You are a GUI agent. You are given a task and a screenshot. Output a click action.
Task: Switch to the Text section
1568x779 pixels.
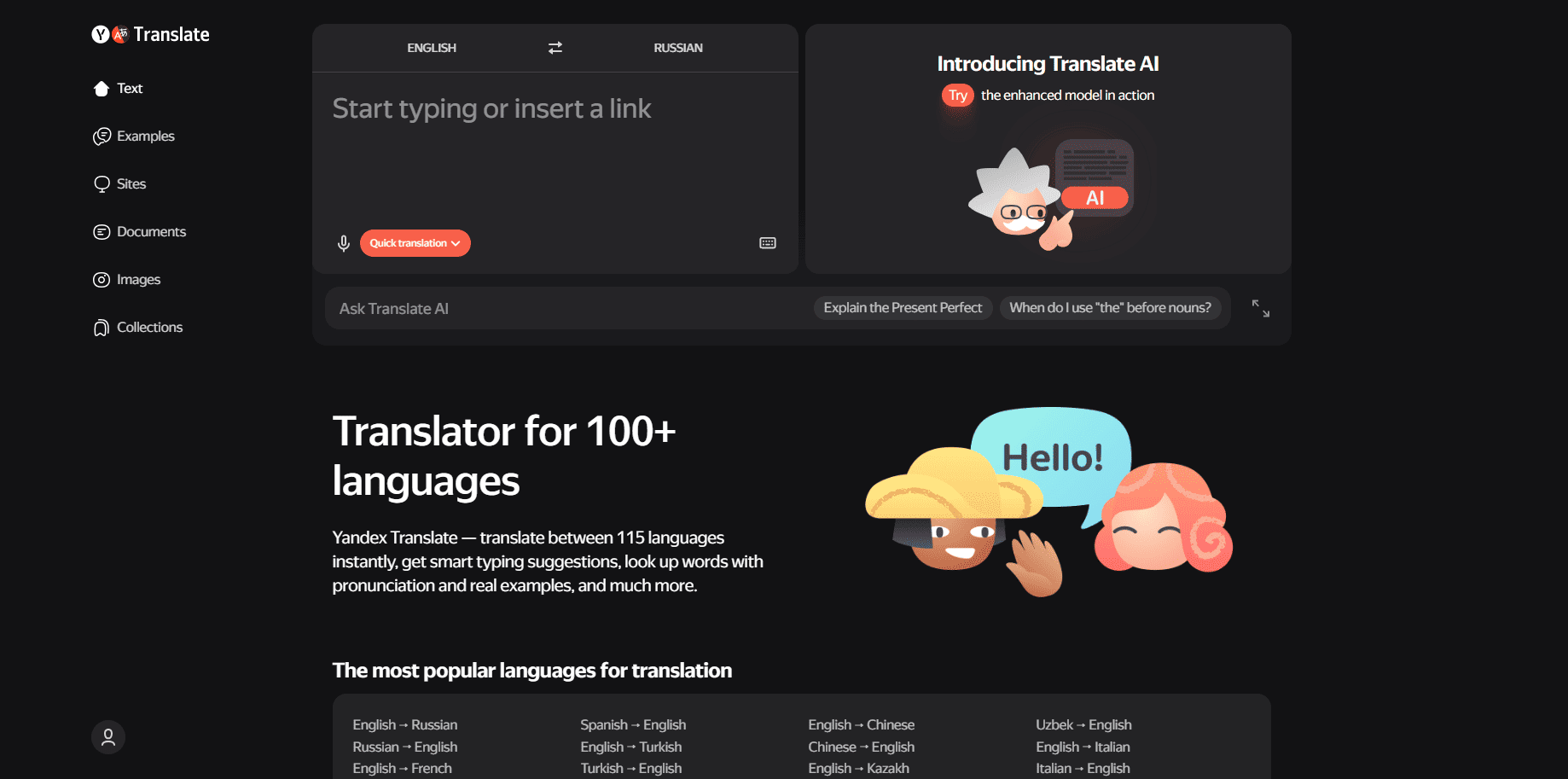coord(130,88)
